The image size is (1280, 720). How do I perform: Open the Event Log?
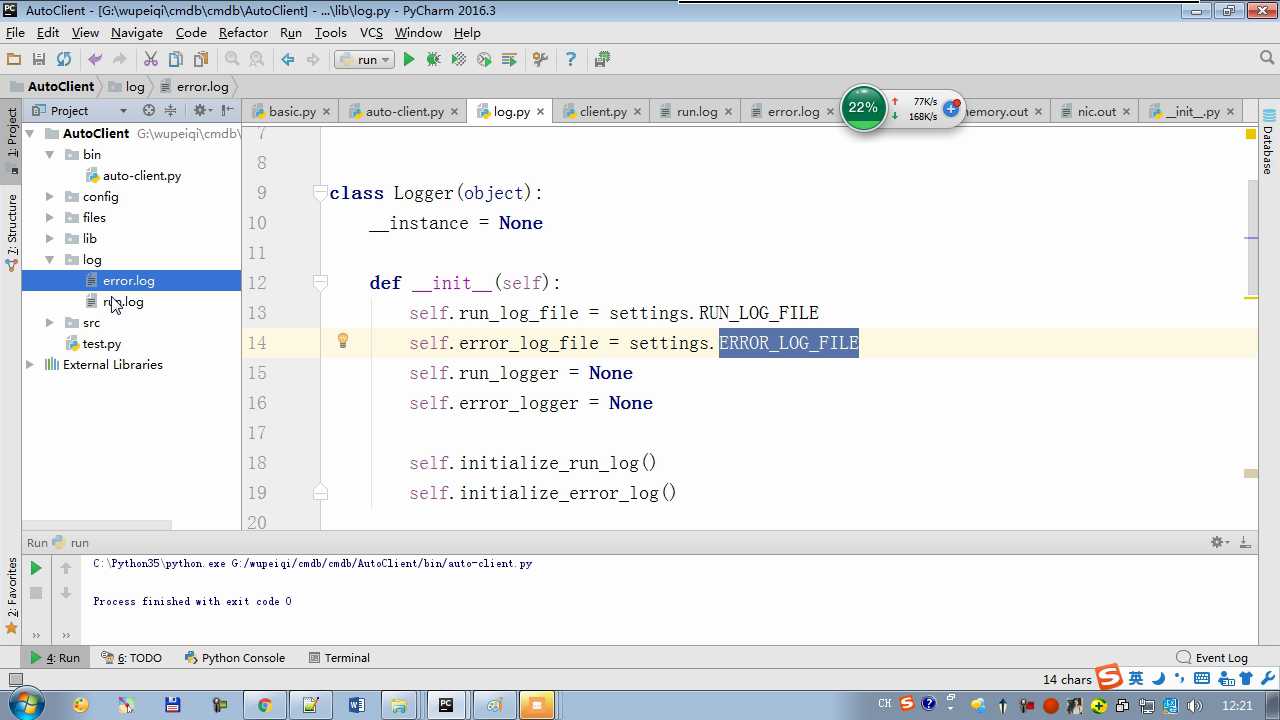pos(1212,658)
